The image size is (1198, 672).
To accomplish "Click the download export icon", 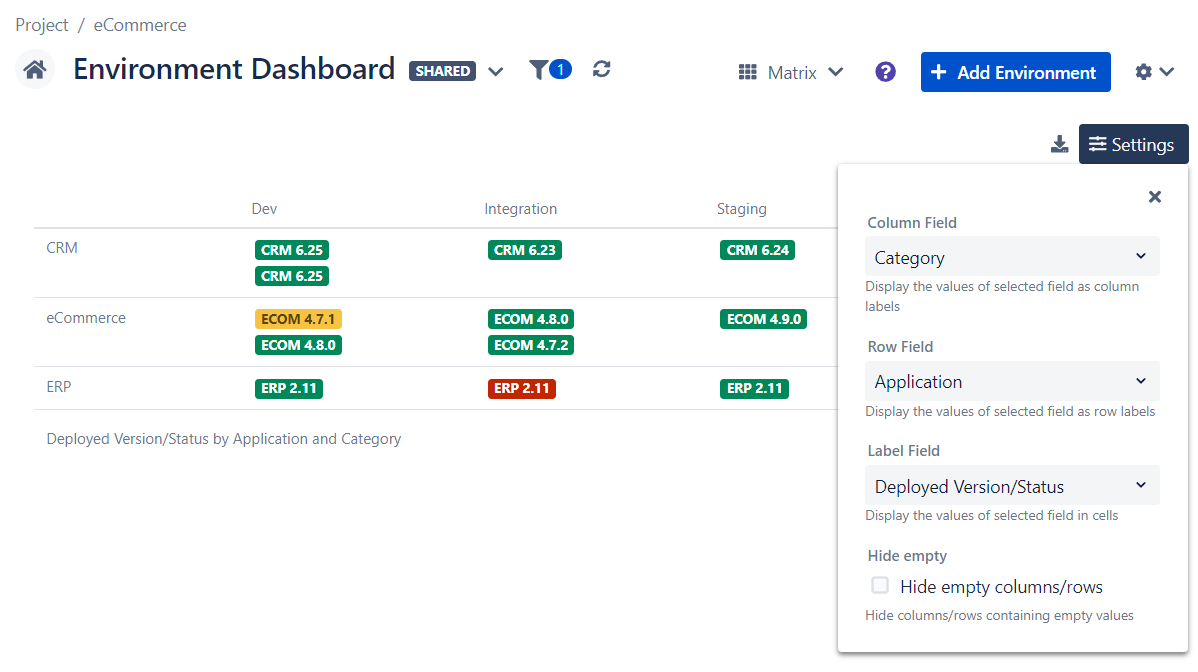I will pos(1059,145).
